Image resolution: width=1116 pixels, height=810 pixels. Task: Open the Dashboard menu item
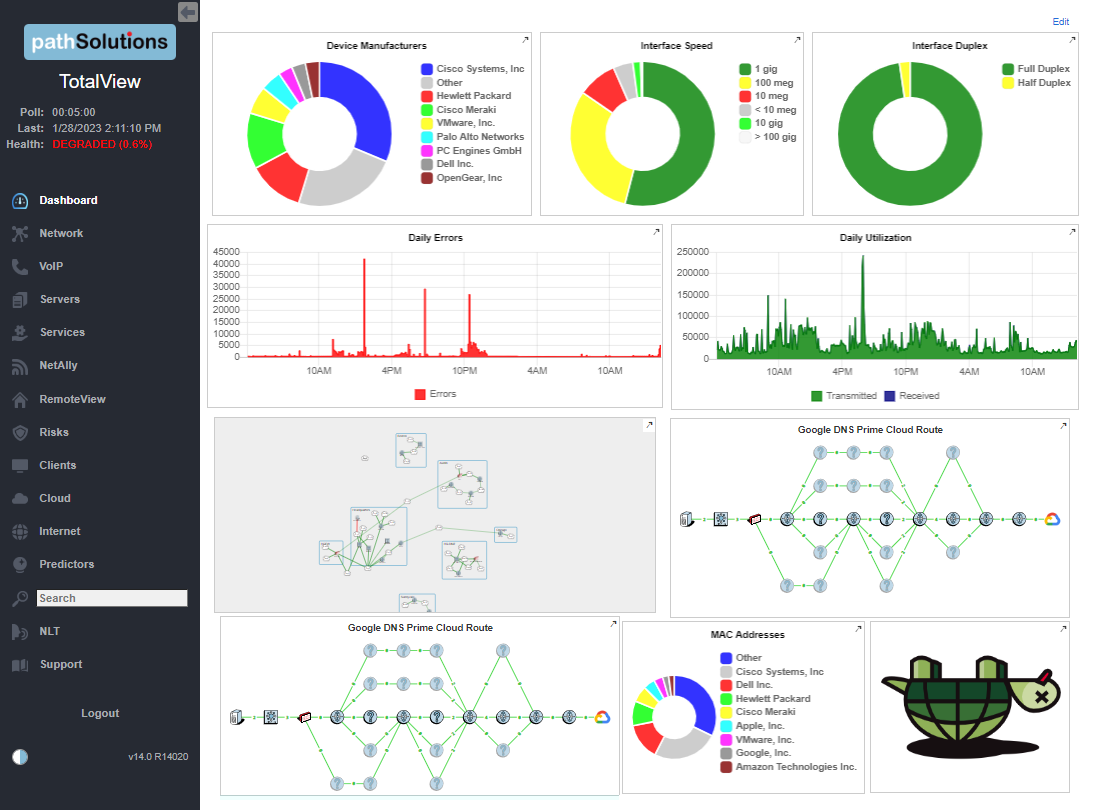(68, 201)
